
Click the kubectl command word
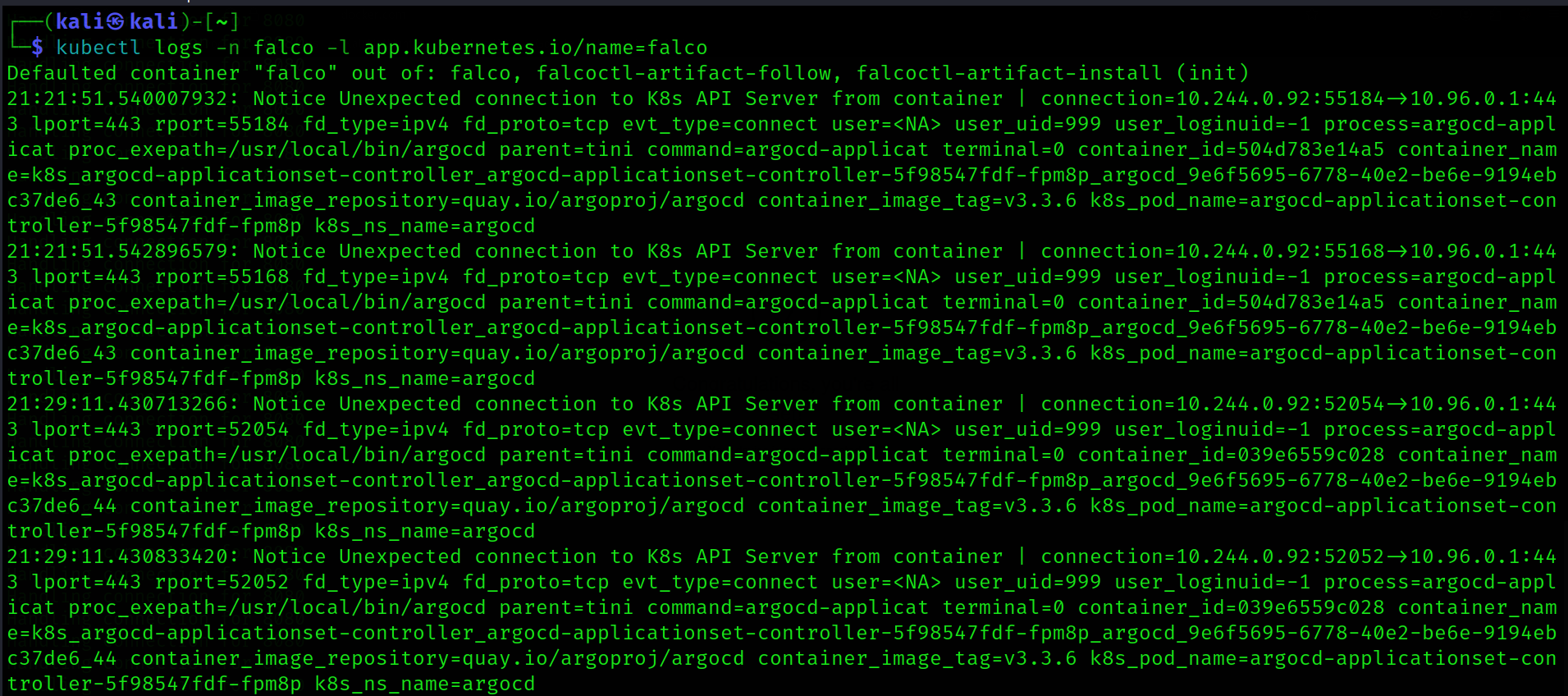click(98, 48)
